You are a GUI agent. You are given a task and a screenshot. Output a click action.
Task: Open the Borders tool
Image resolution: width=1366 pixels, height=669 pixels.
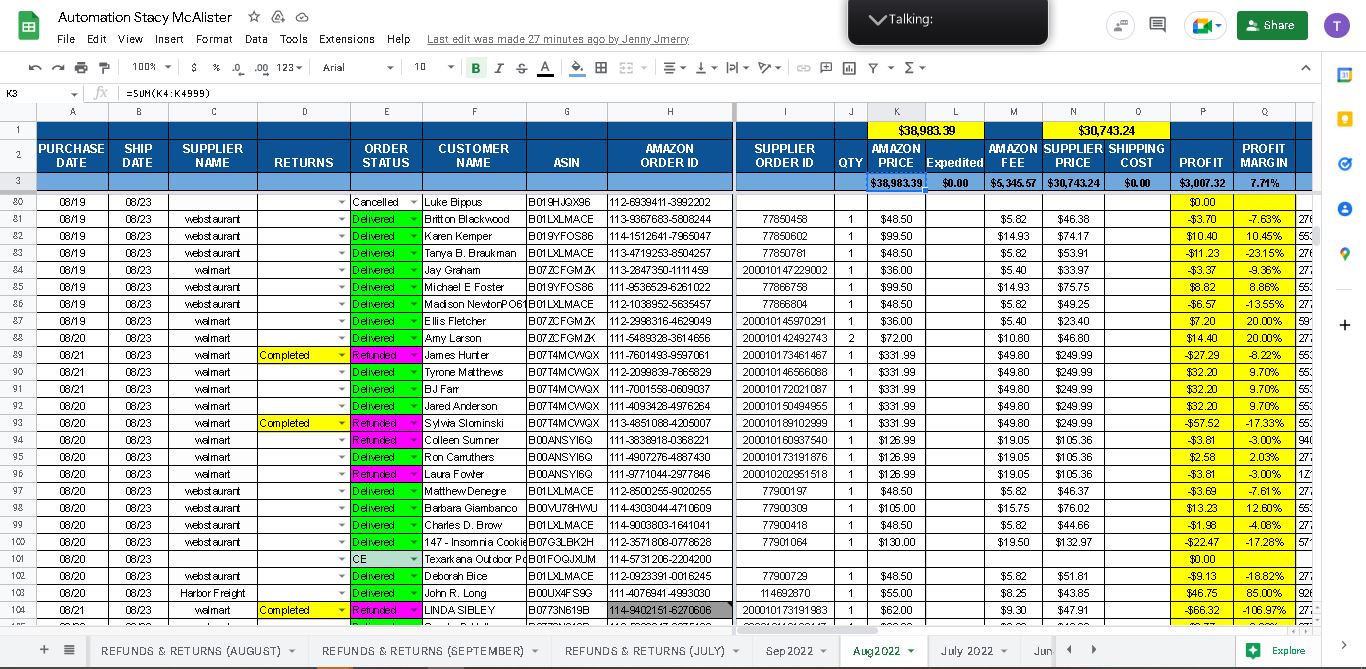click(x=601, y=67)
